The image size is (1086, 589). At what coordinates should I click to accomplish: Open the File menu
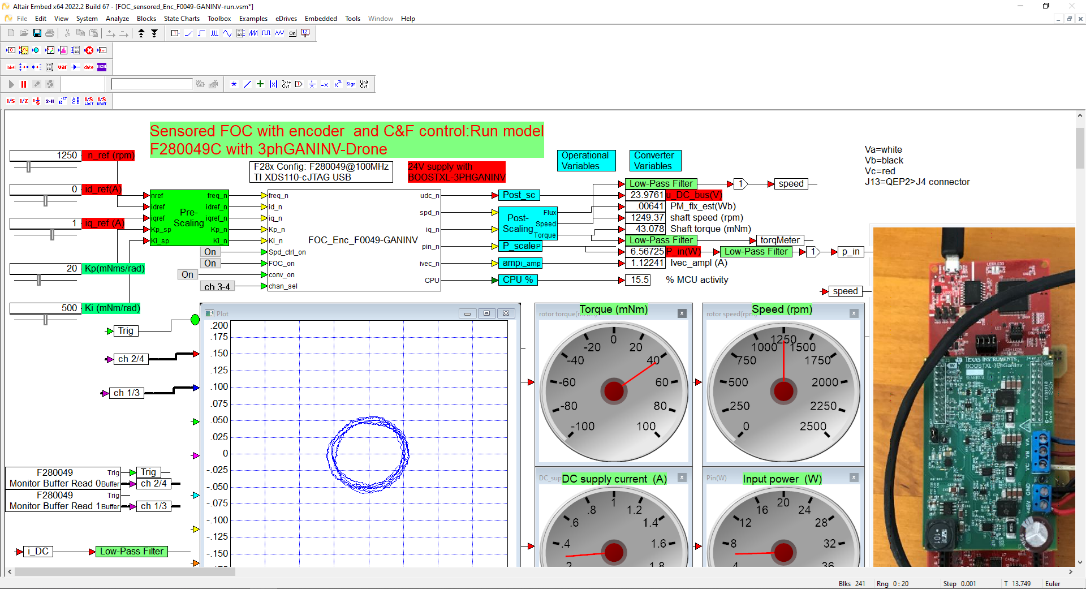click(x=22, y=19)
